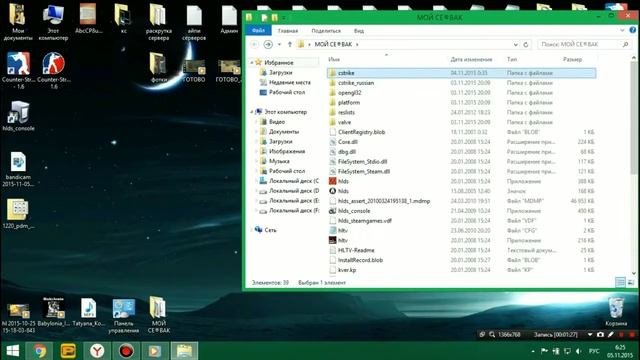
Task: Open the address bar history dropdown
Action: [516, 44]
